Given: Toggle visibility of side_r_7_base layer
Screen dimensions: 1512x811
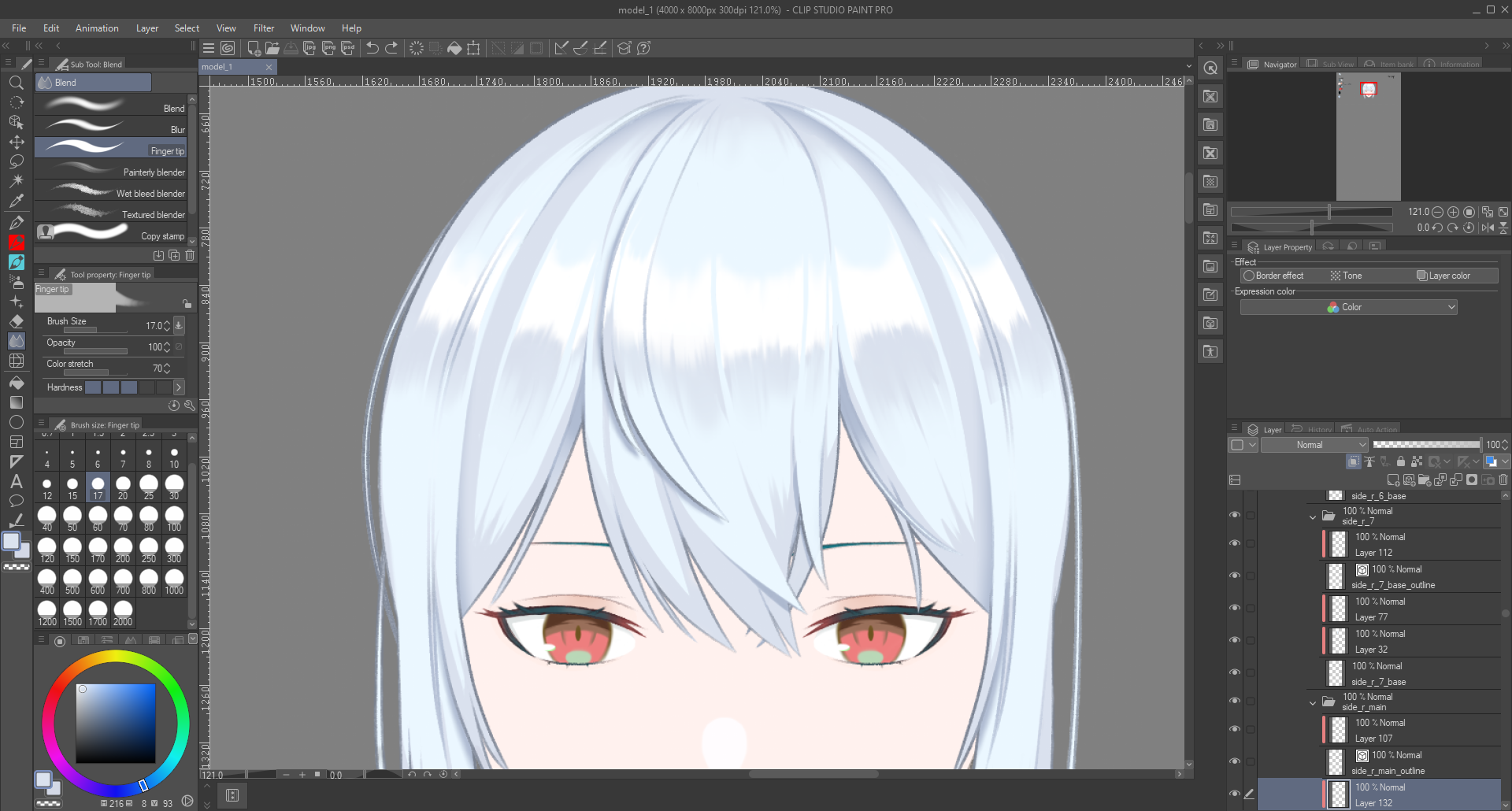Looking at the screenshot, I should coord(1234,672).
